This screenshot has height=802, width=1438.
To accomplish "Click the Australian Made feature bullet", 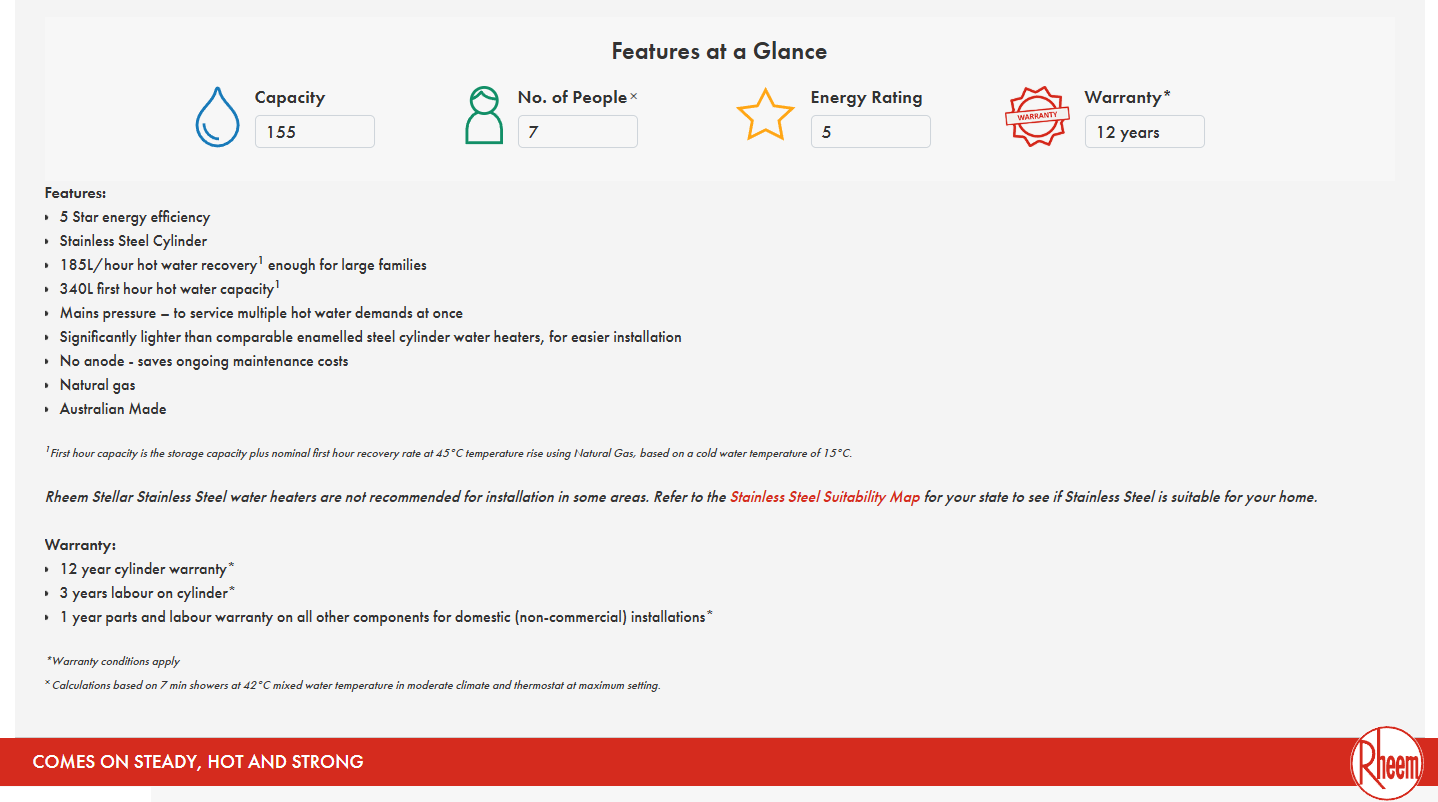I will 113,409.
